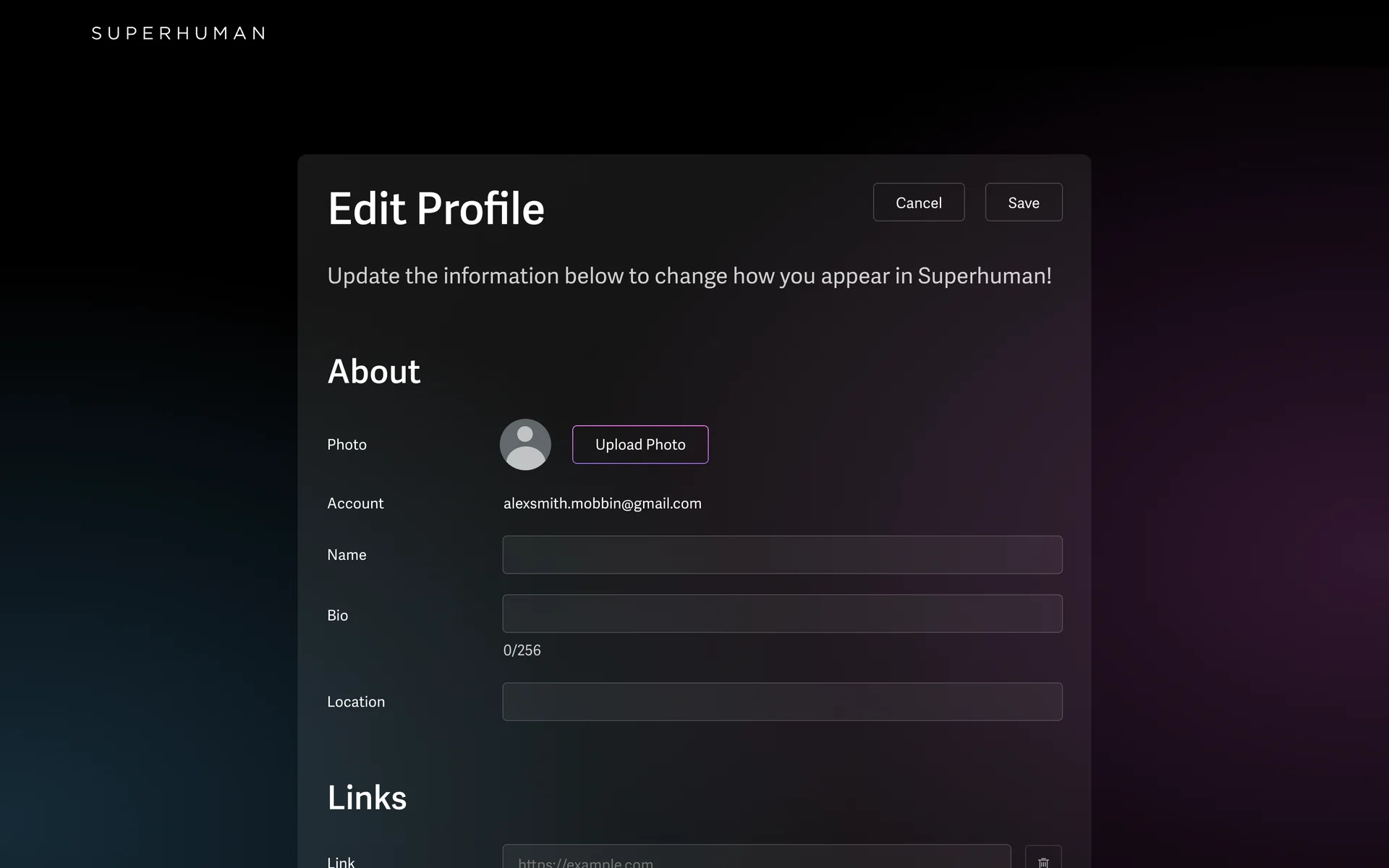Click into the Bio text field
This screenshot has width=1389, height=868.
782,613
